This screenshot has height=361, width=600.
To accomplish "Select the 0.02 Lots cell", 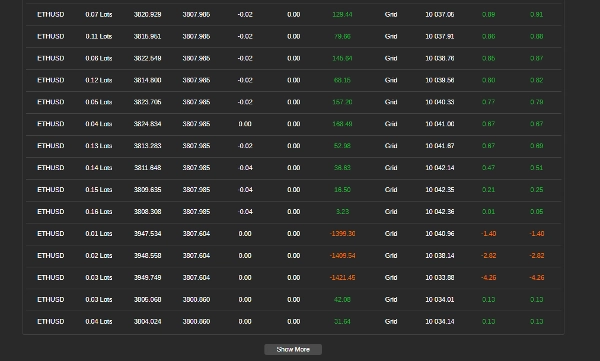I will pos(99,255).
